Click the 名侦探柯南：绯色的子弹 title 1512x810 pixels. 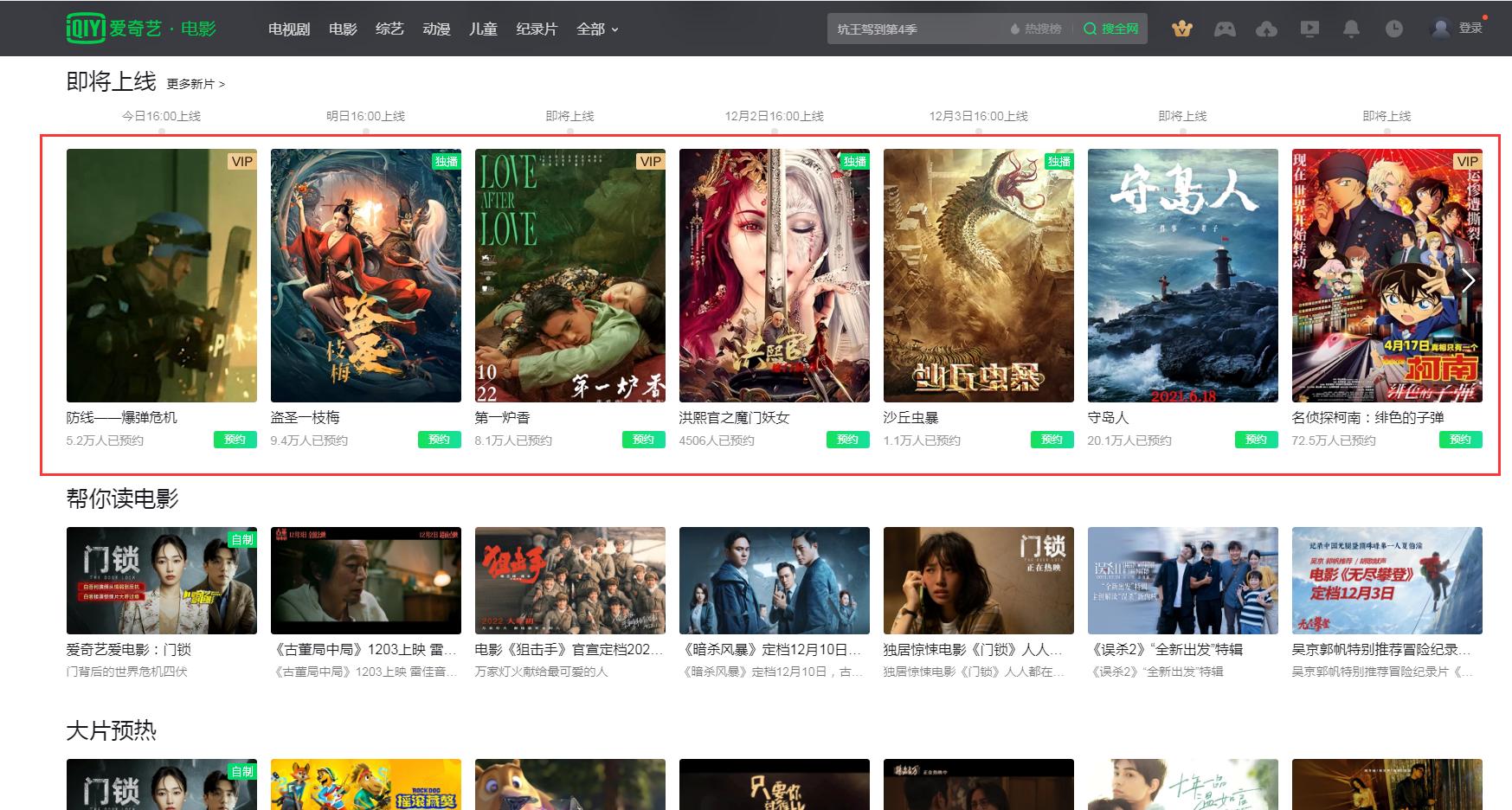click(1368, 417)
